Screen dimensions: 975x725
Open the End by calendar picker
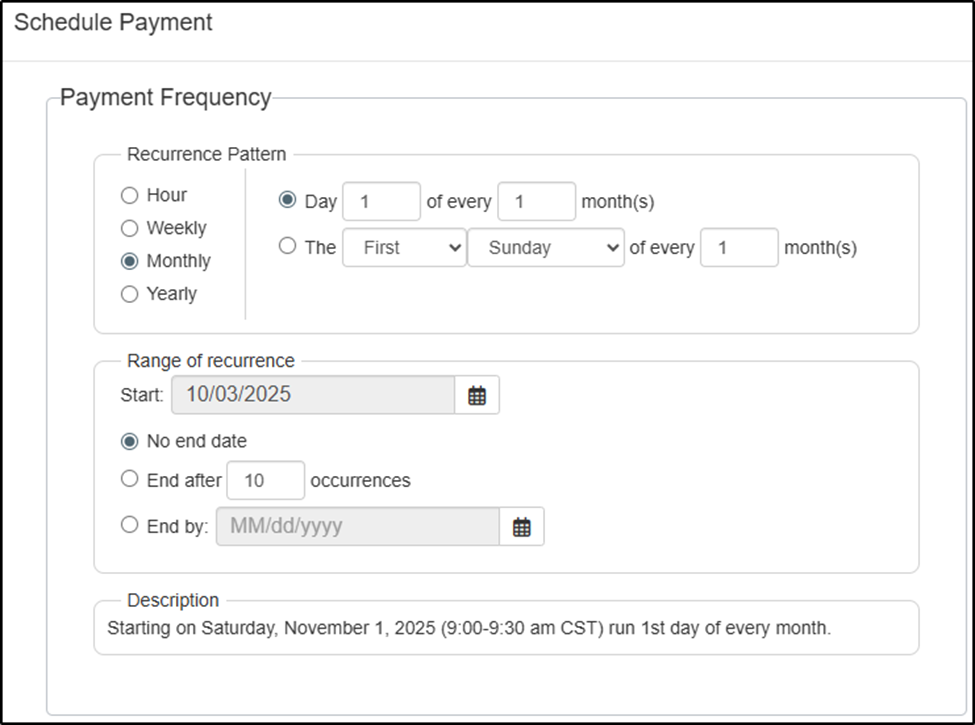pyautogui.click(x=521, y=527)
